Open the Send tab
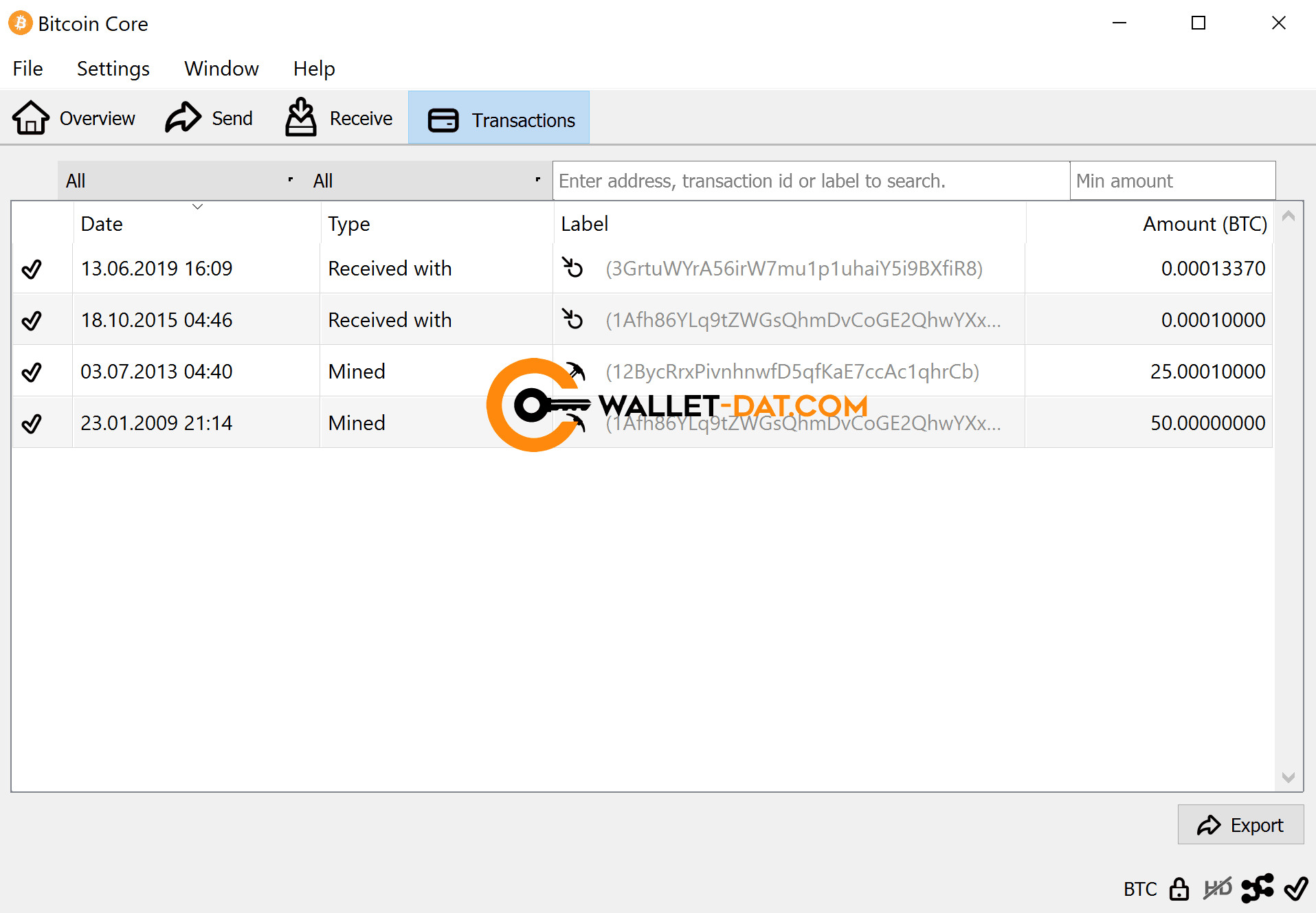Image resolution: width=1316 pixels, height=913 pixels. tap(209, 118)
